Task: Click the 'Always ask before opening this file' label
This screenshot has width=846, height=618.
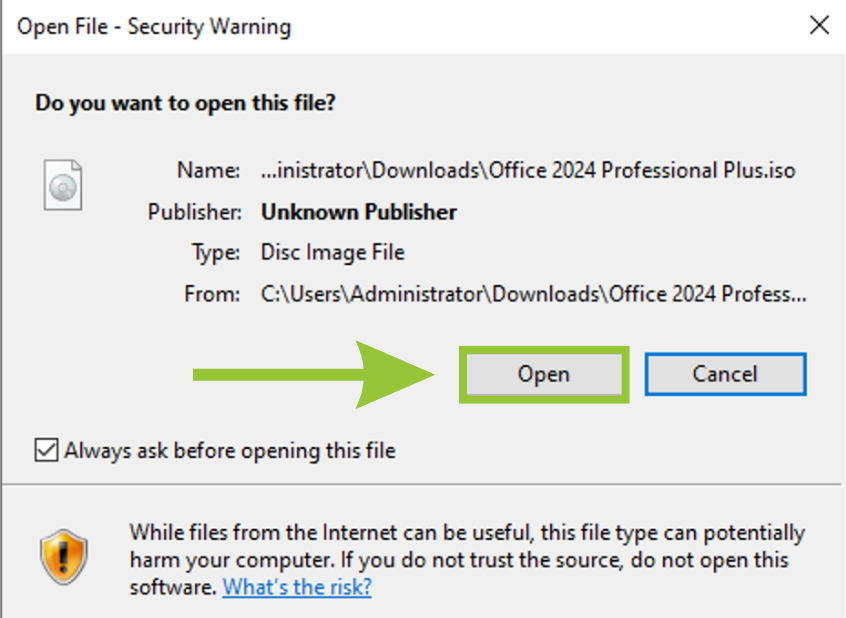Action: (230, 451)
